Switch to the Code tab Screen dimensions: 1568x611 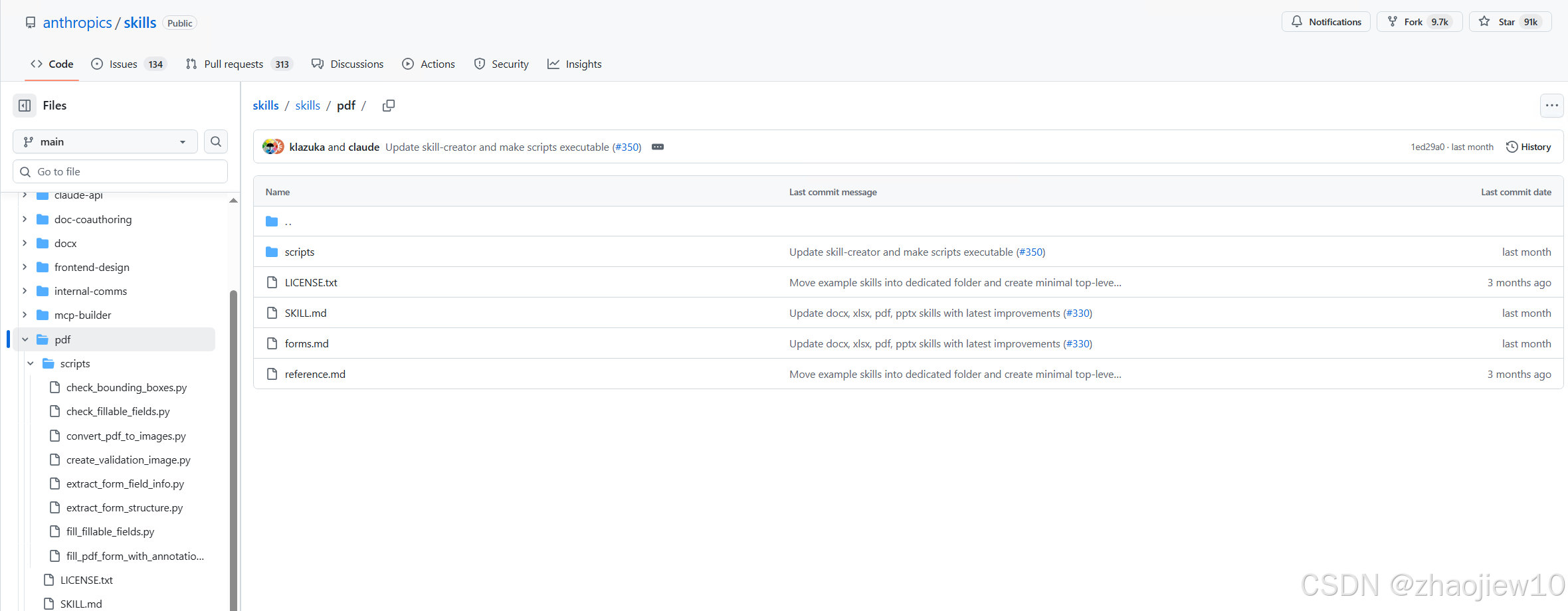point(52,64)
